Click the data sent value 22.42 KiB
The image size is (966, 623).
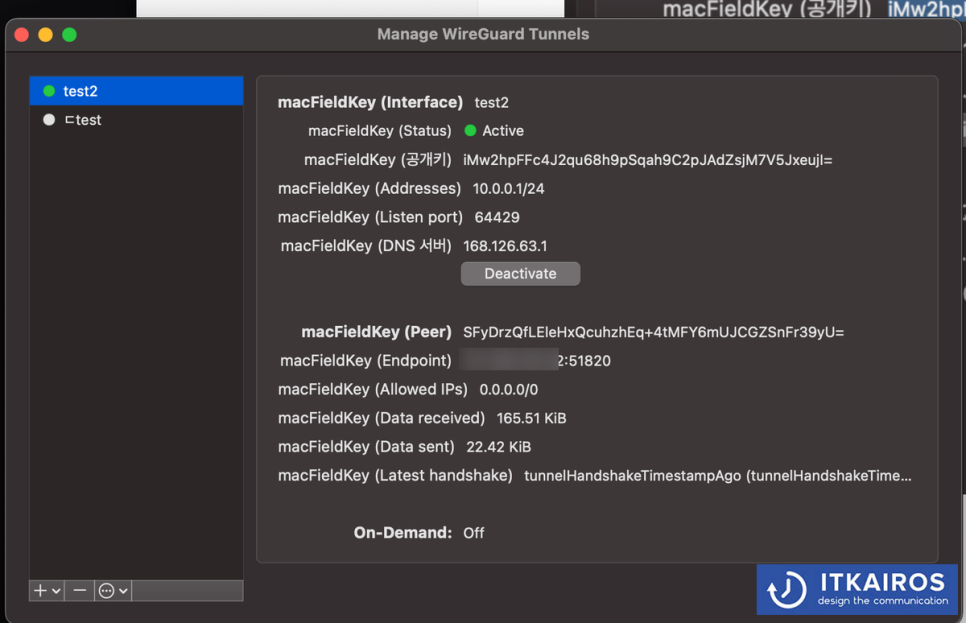tap(498, 447)
